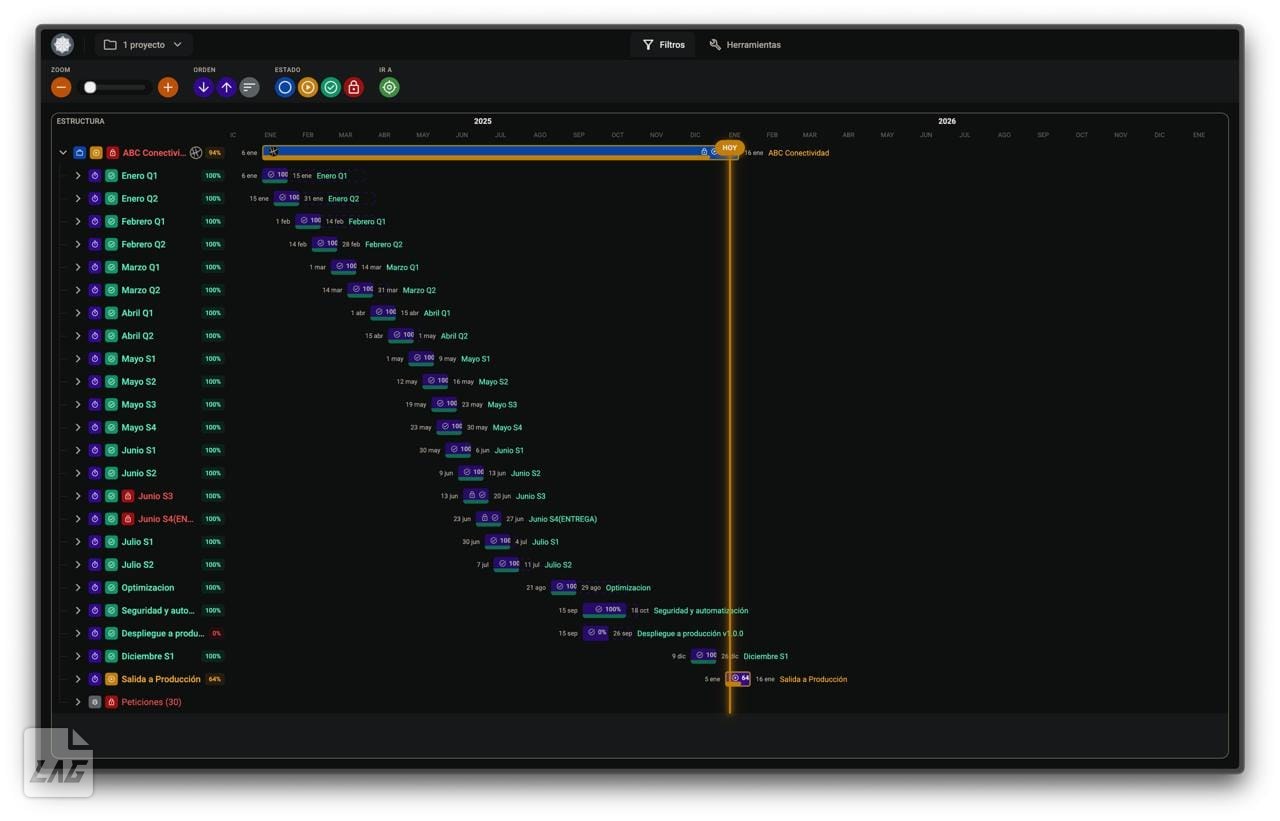
Task: Sort ascending with the up arrow Orden button
Action: tap(227, 87)
